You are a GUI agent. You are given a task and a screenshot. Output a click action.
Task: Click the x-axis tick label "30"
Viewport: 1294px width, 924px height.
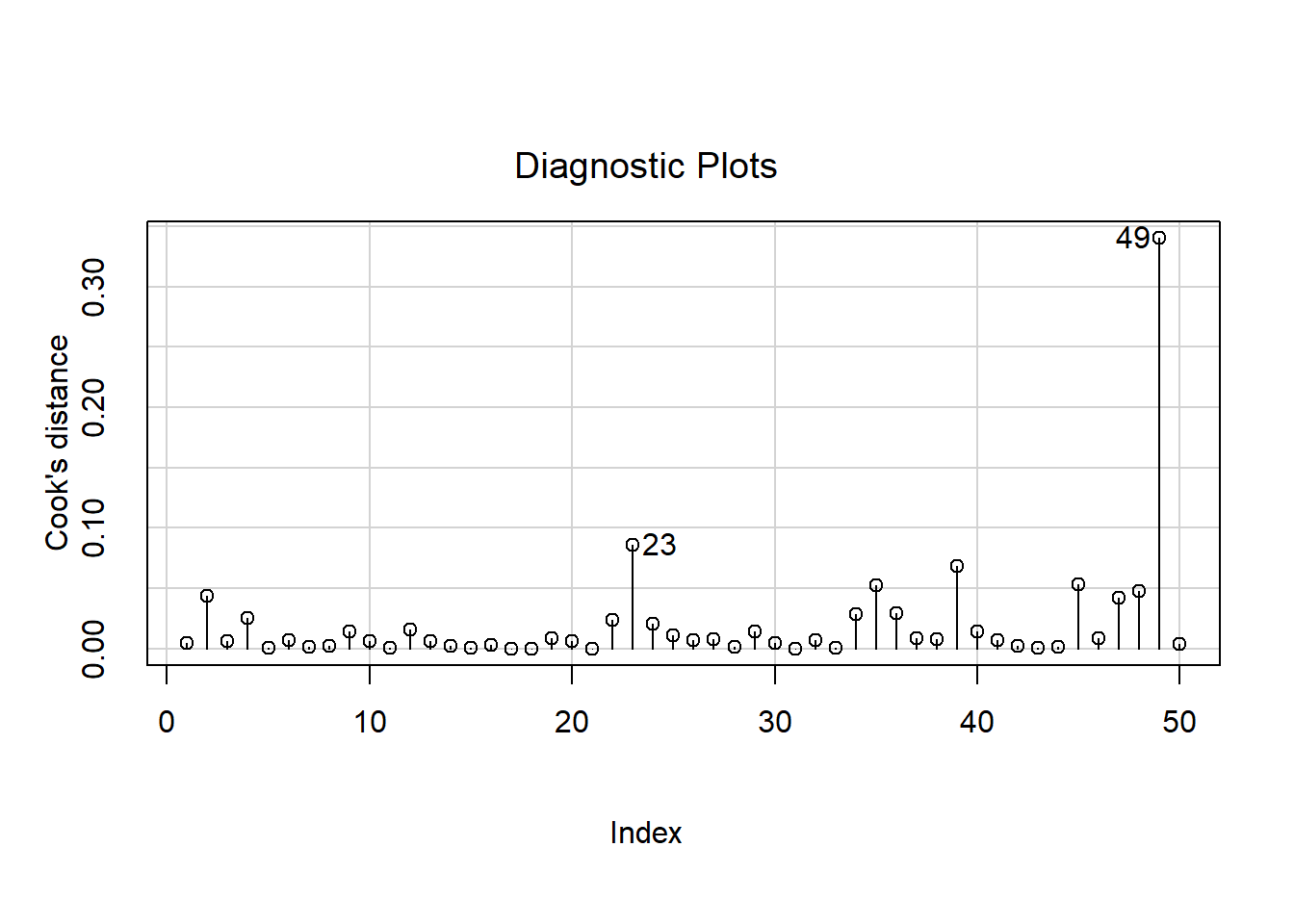tap(774, 722)
